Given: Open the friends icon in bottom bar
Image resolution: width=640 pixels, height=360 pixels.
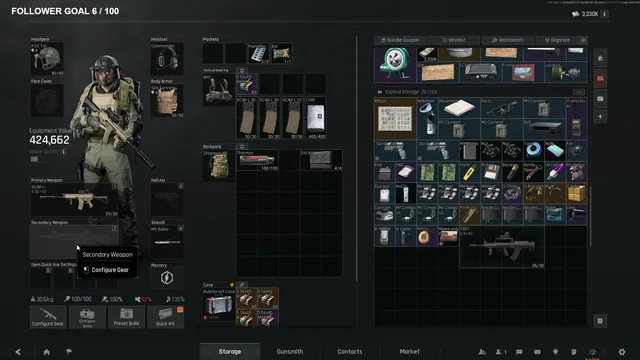Looking at the screenshot, I should [482, 352].
